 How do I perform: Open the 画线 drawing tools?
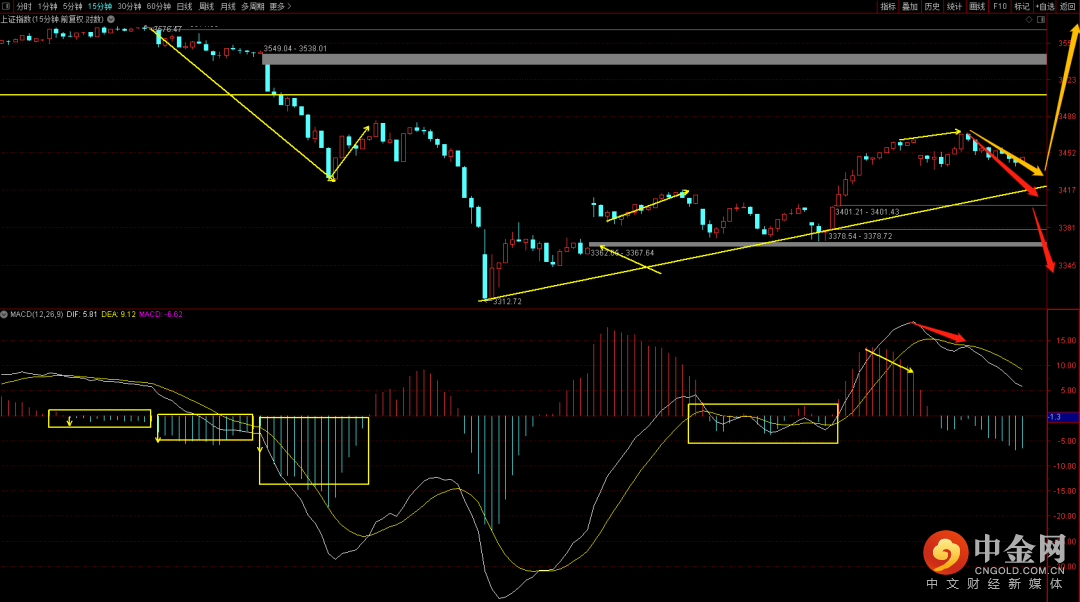point(977,6)
